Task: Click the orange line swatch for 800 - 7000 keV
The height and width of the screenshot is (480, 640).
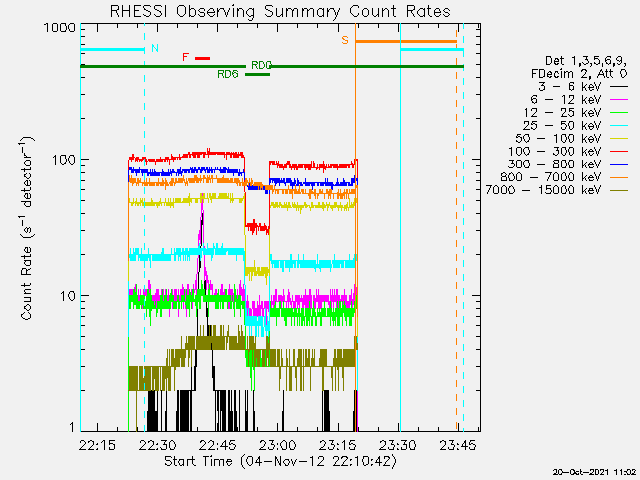Action: (619, 178)
